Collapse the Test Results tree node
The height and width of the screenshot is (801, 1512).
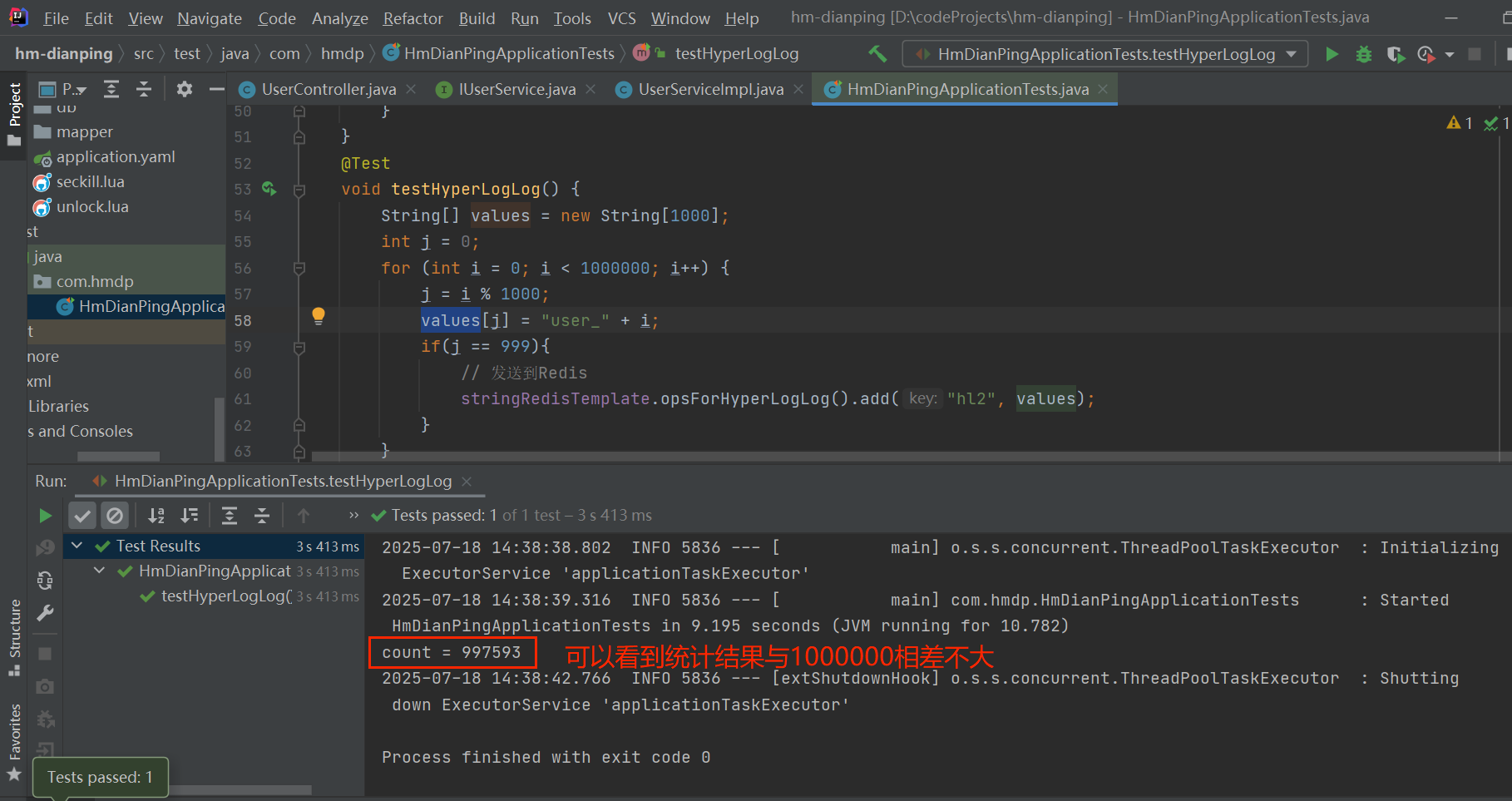pos(77,546)
